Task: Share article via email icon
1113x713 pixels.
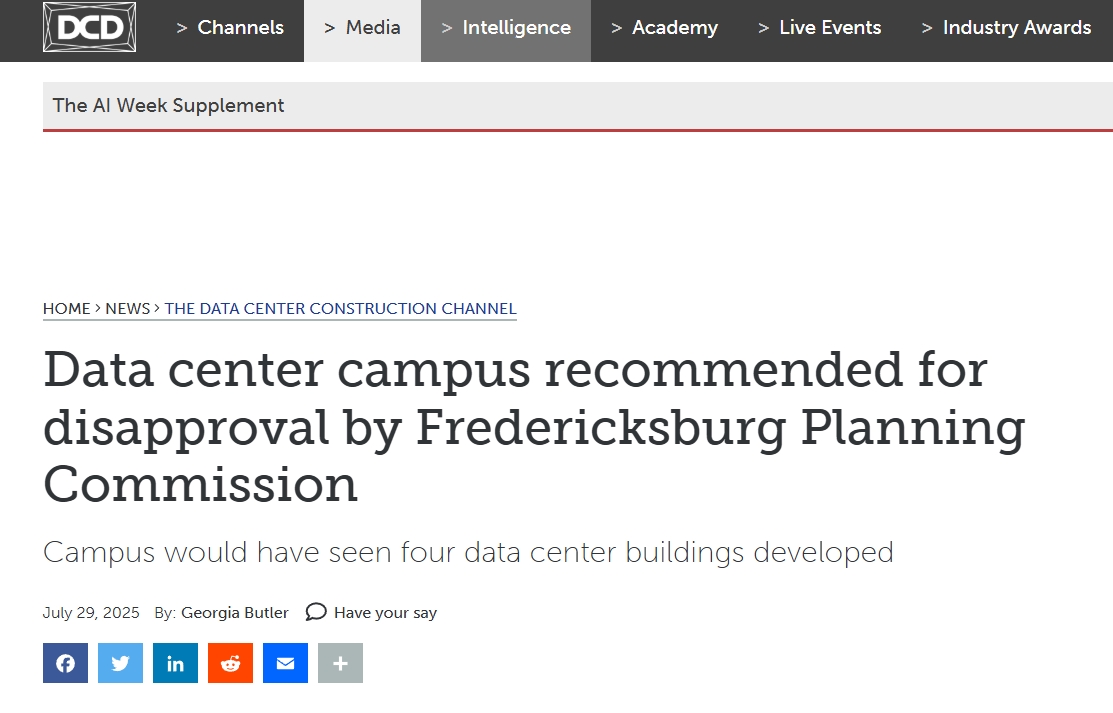Action: 285,663
